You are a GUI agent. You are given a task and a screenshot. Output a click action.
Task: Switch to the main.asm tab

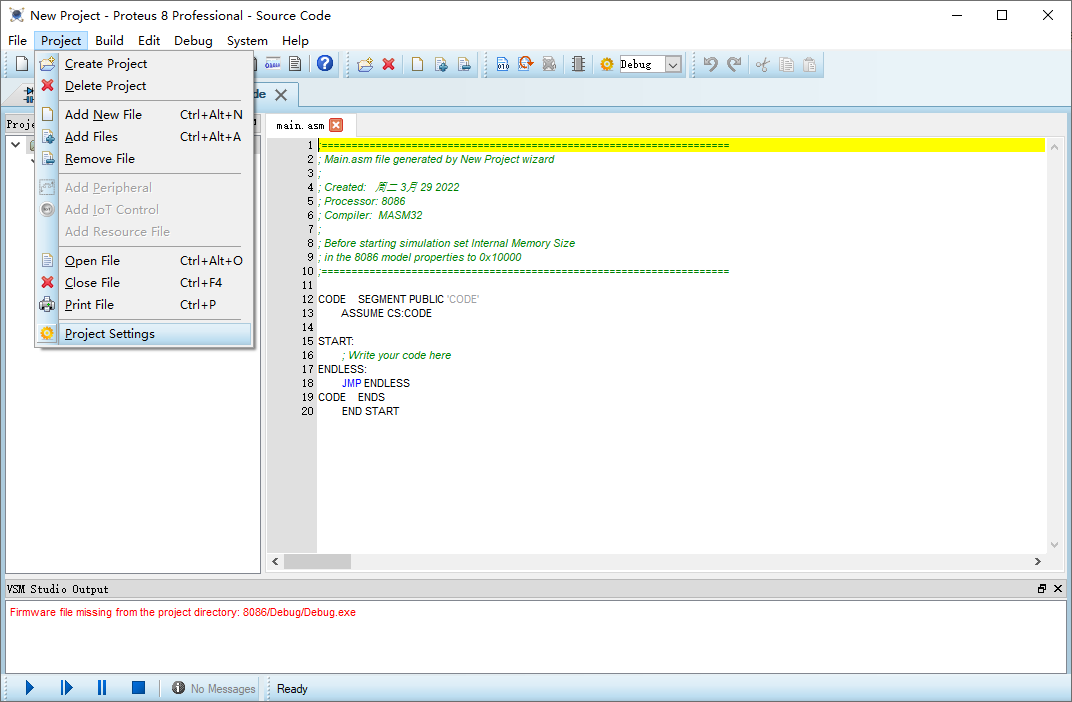click(299, 124)
